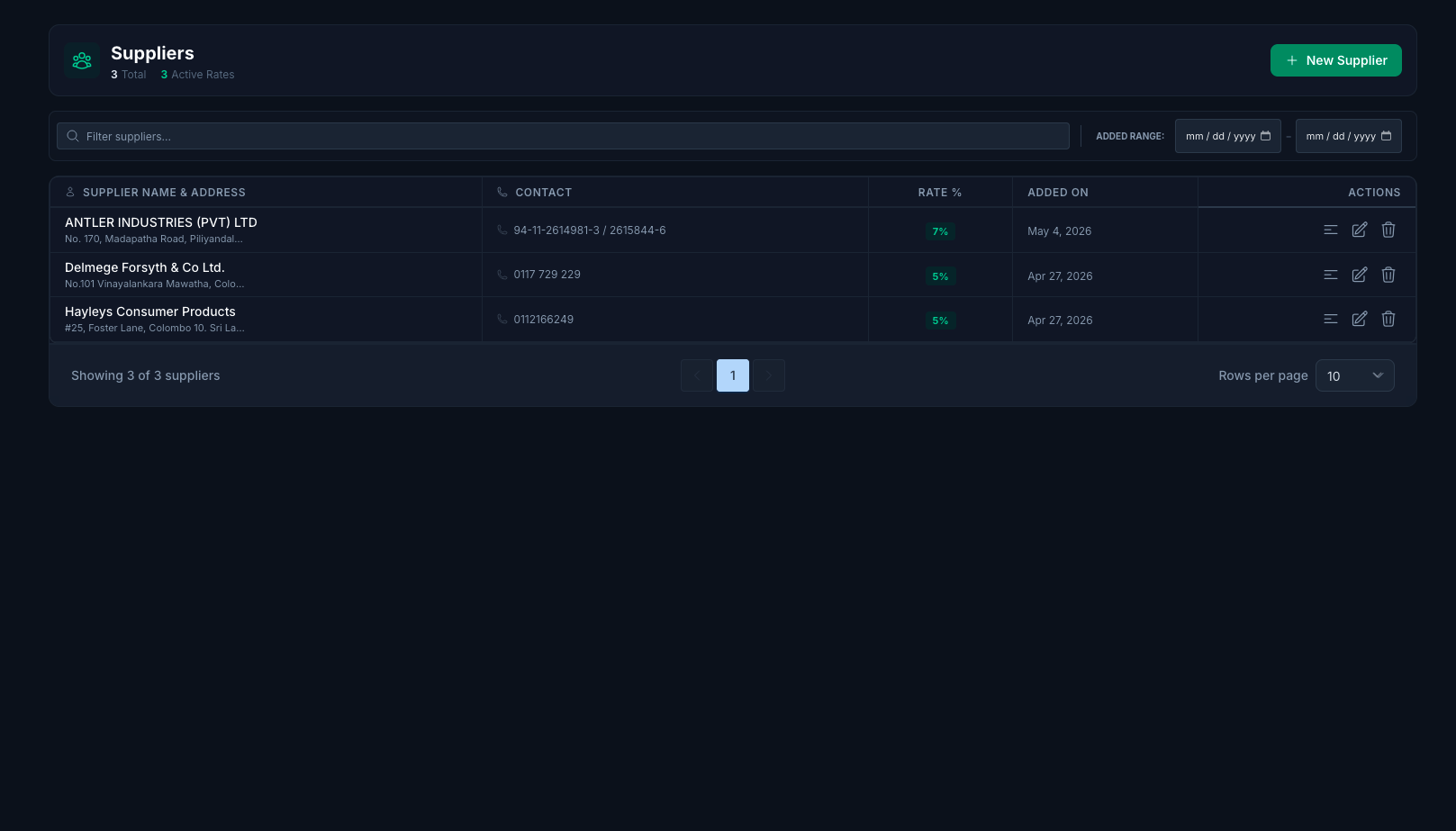Click the 3 Active Rates counter
This screenshot has width=1456, height=831.
[x=197, y=75]
